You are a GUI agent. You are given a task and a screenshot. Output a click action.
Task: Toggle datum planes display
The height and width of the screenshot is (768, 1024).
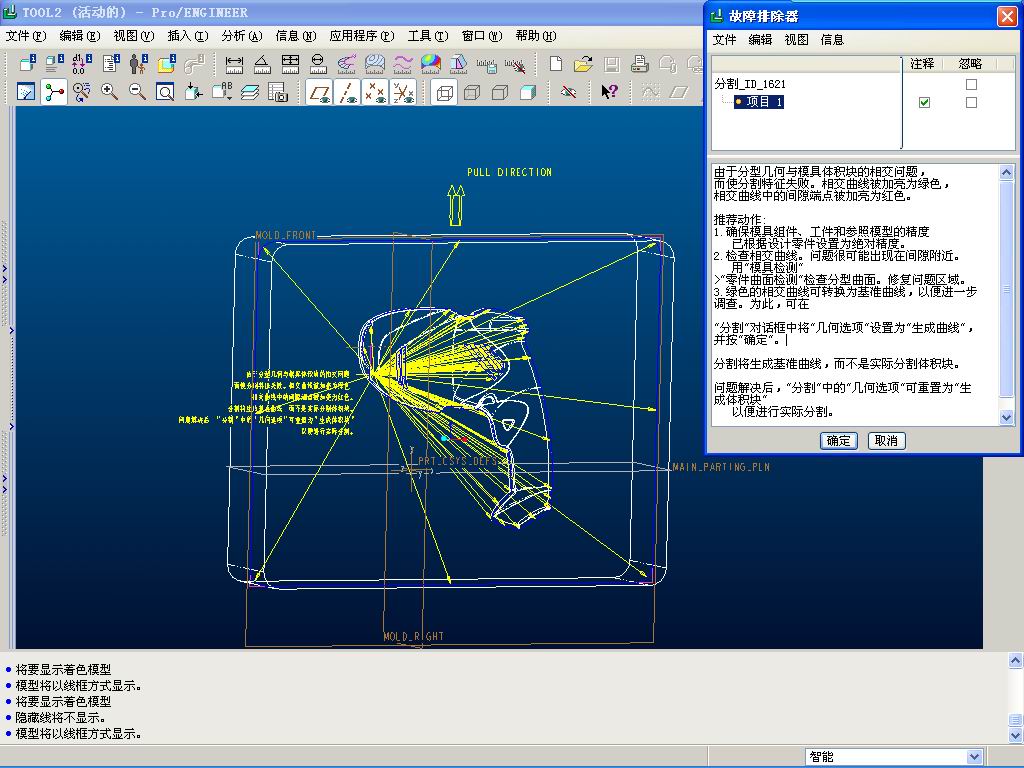319,92
